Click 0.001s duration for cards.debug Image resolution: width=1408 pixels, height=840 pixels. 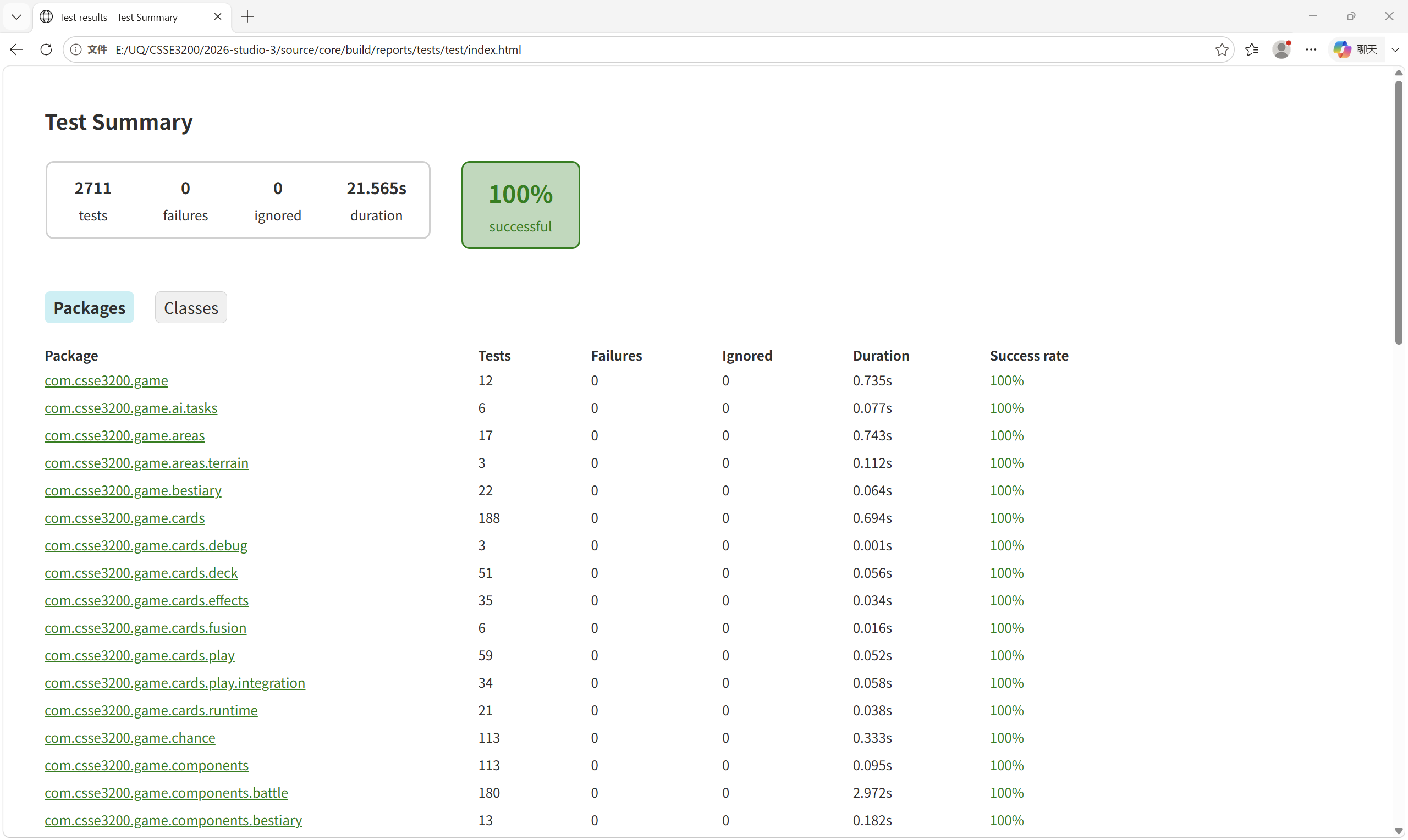click(x=872, y=545)
